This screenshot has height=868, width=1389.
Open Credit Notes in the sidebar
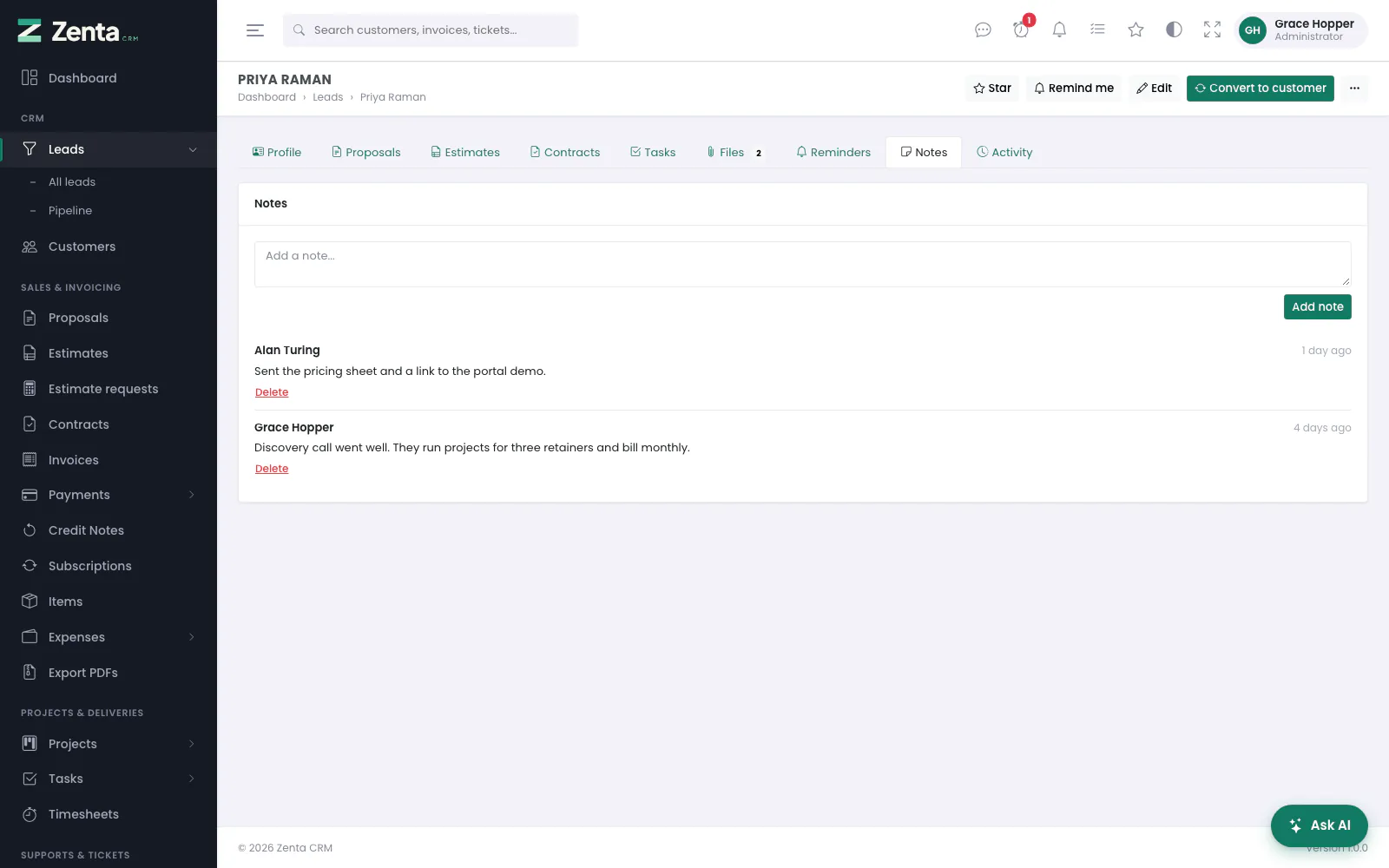[109, 530]
